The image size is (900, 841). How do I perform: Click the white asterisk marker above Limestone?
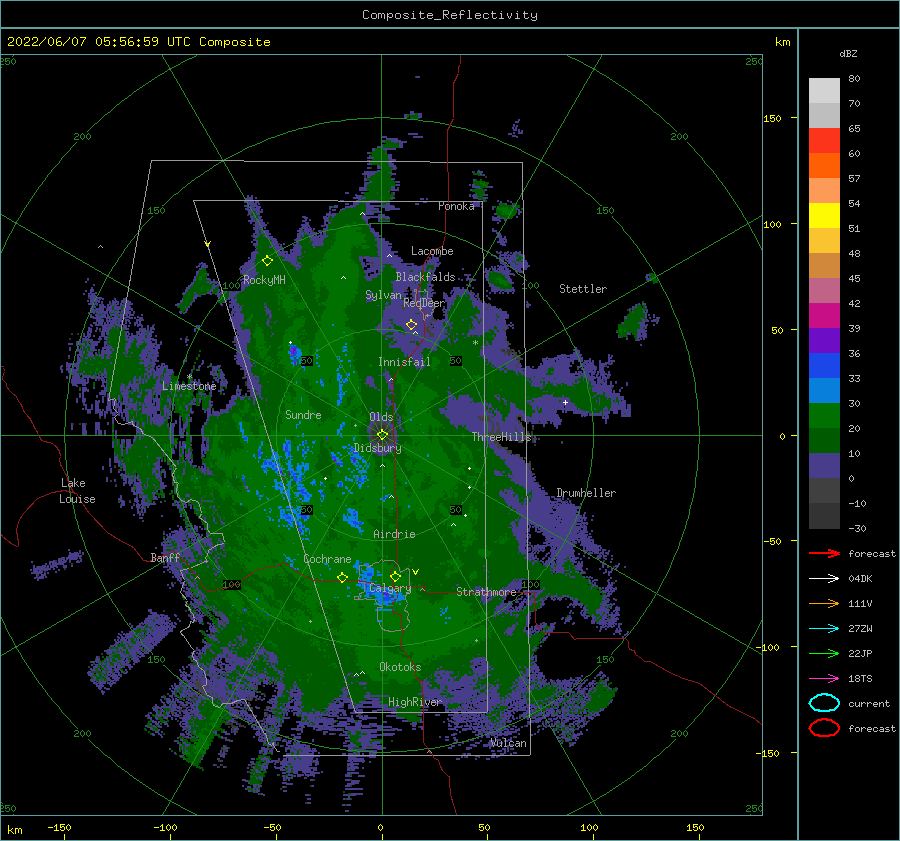click(189, 377)
